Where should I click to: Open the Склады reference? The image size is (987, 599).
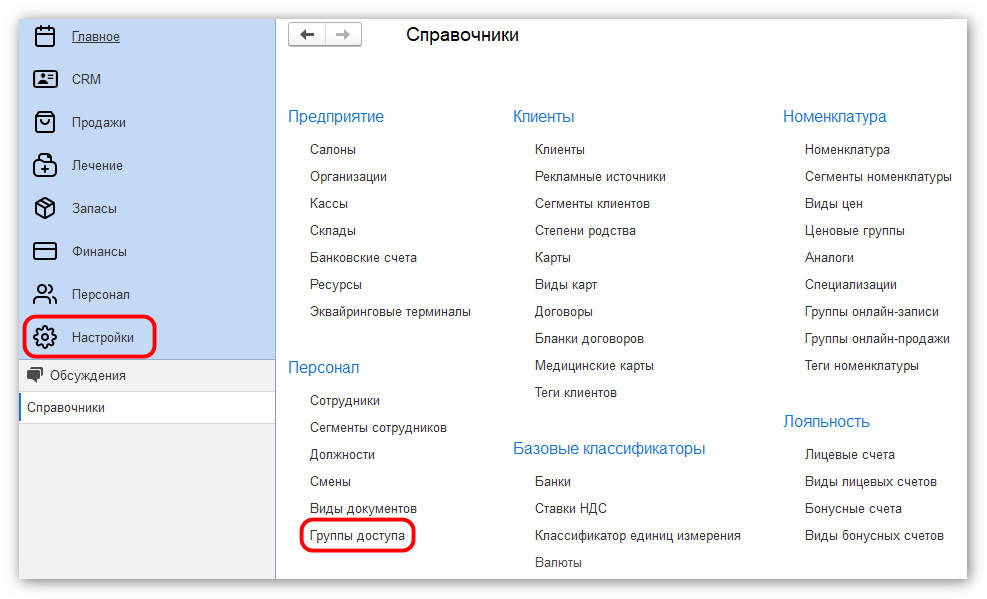click(332, 231)
